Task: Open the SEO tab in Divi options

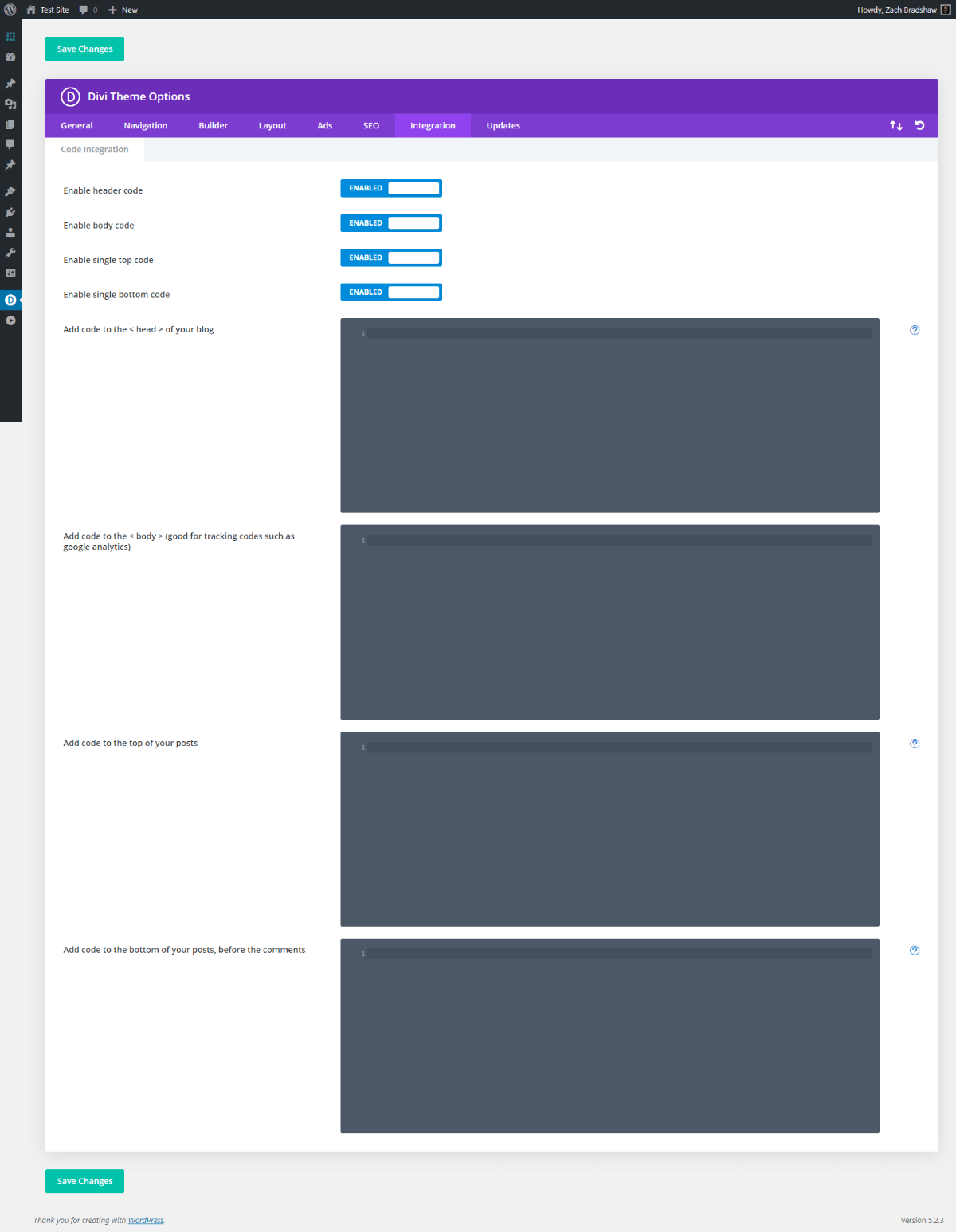Action: [371, 125]
